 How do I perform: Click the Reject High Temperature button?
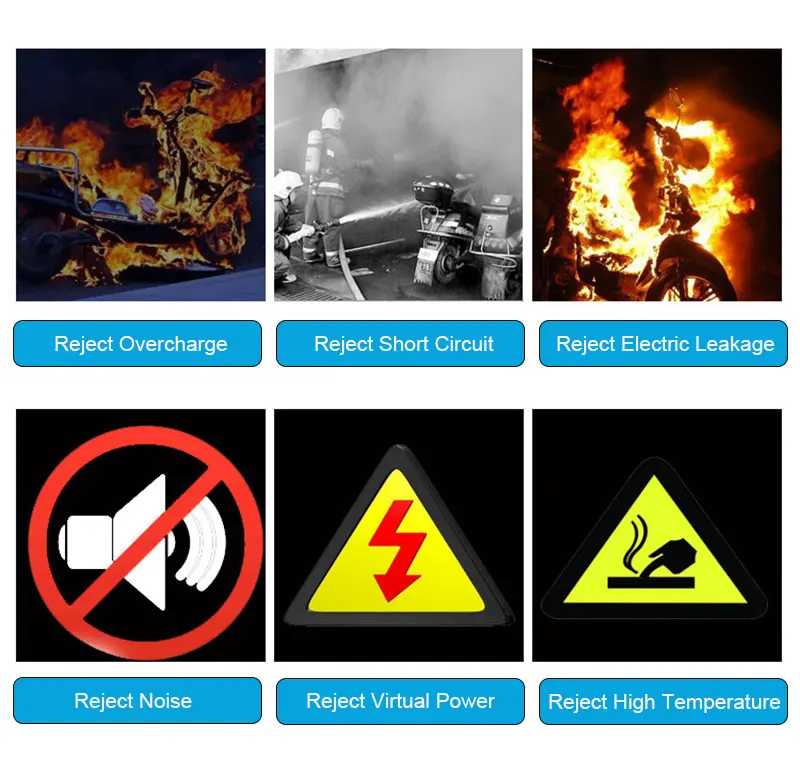tap(663, 701)
